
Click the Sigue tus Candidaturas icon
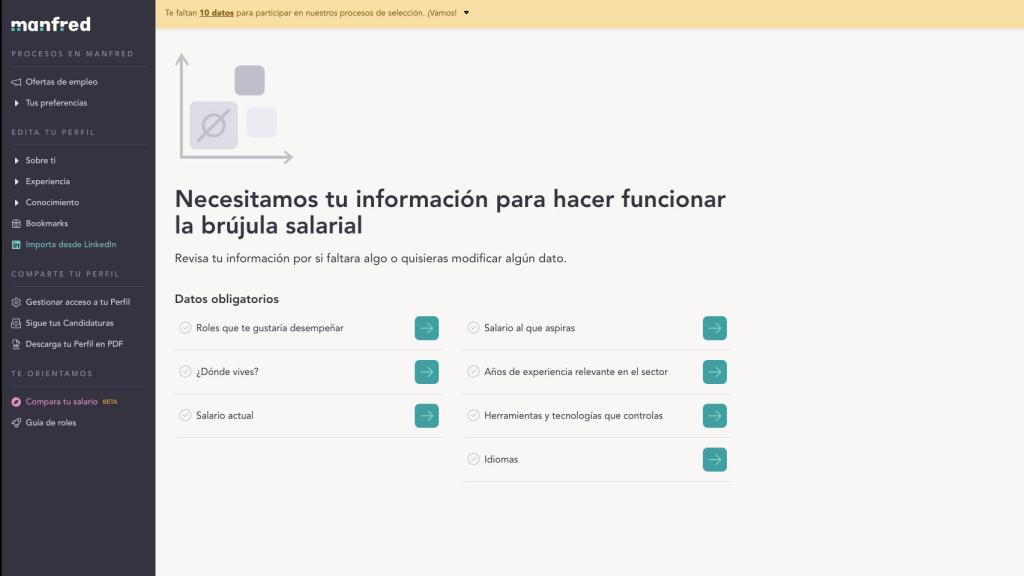coord(16,323)
